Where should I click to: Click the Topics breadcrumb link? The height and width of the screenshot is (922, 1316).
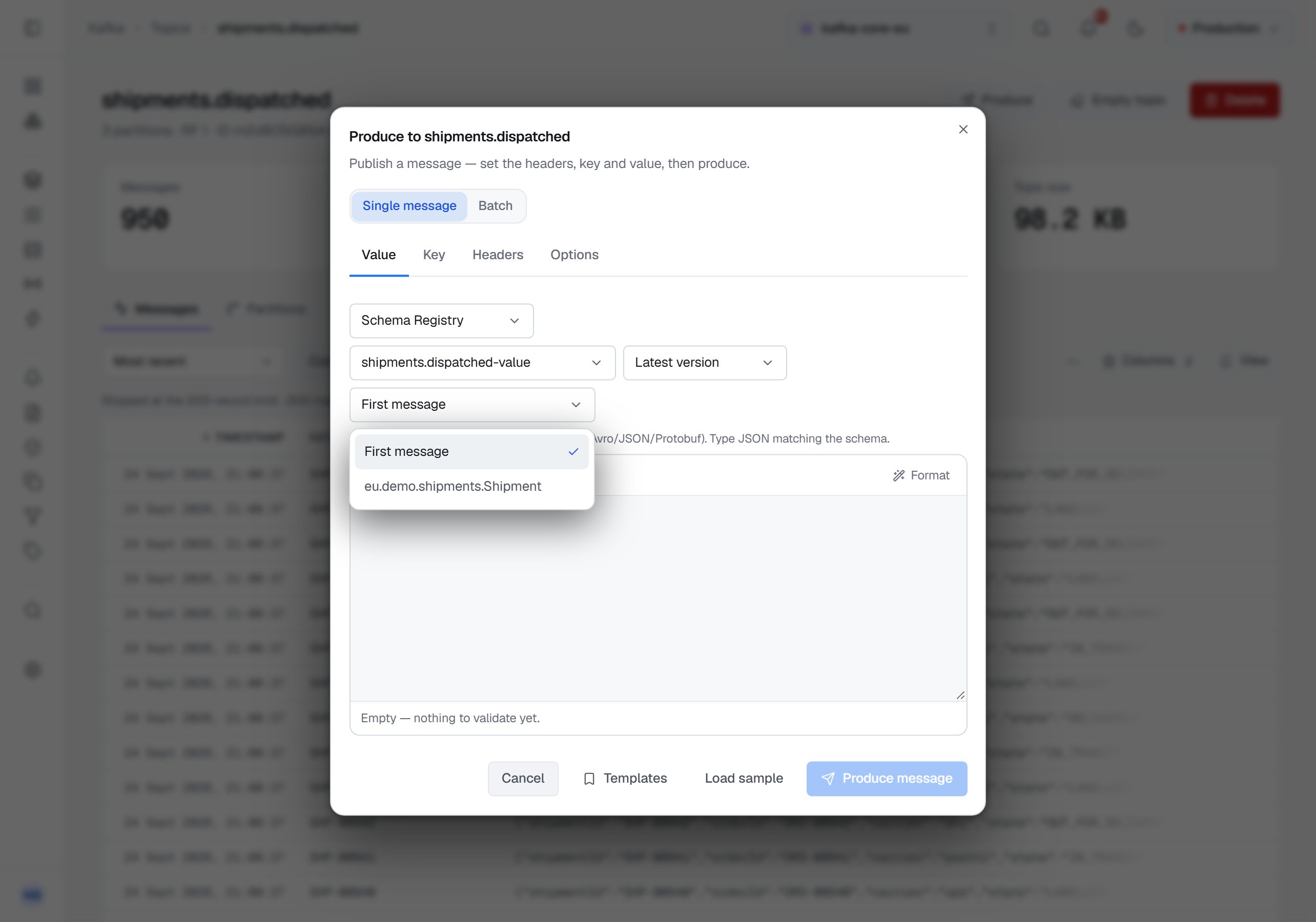point(171,28)
